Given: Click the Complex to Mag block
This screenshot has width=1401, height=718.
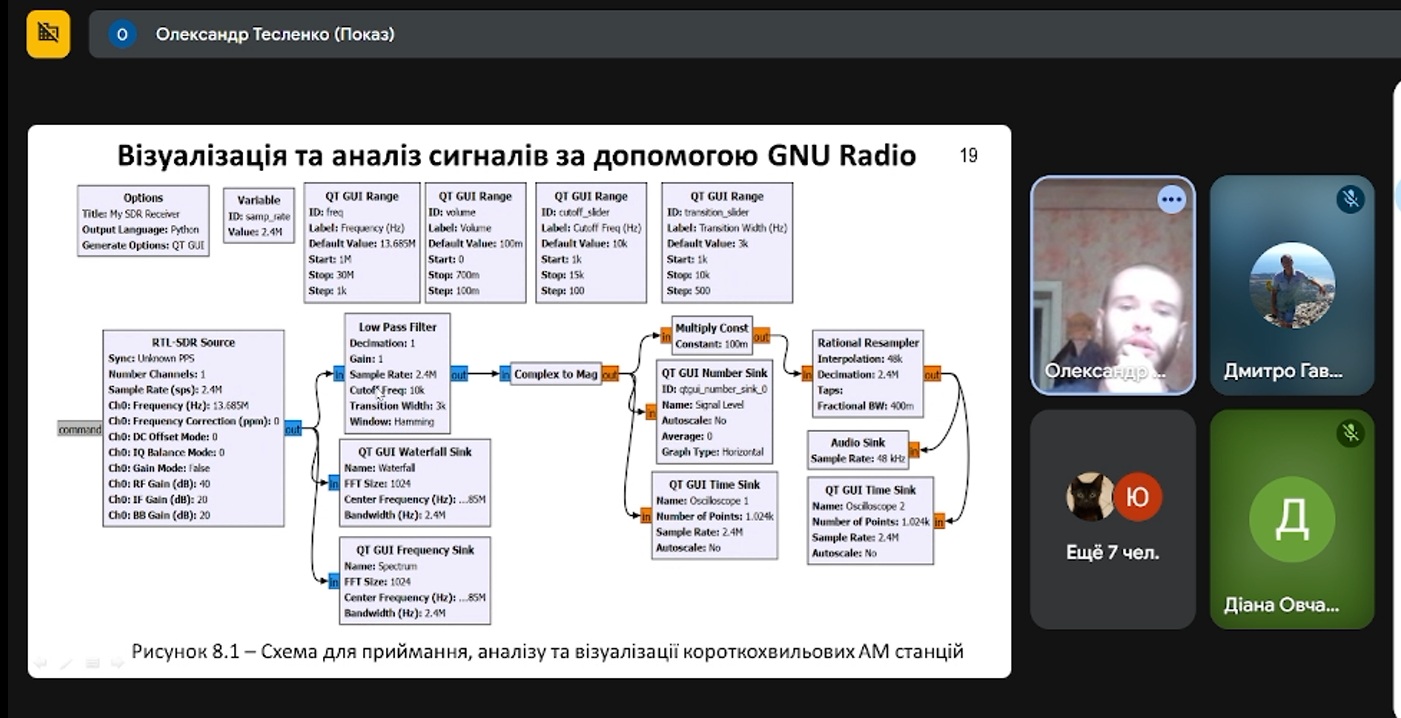Looking at the screenshot, I should click(x=555, y=374).
